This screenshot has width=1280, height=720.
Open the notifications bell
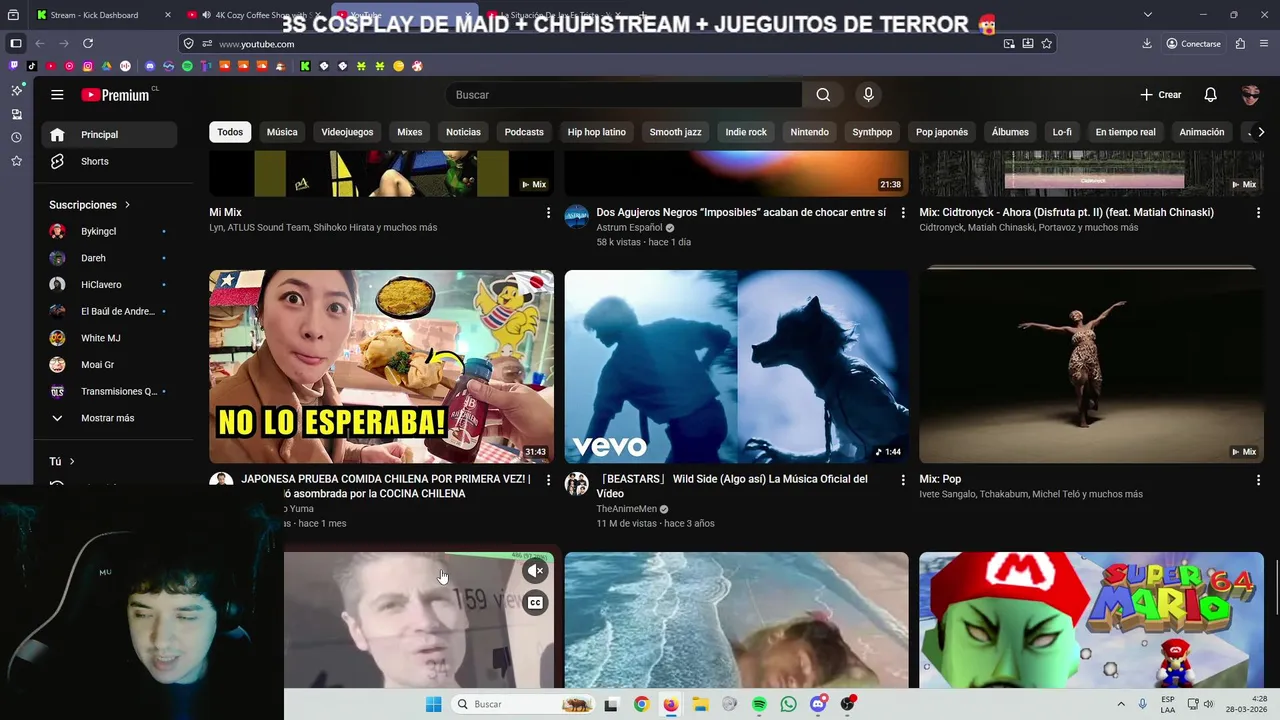[x=1210, y=95]
